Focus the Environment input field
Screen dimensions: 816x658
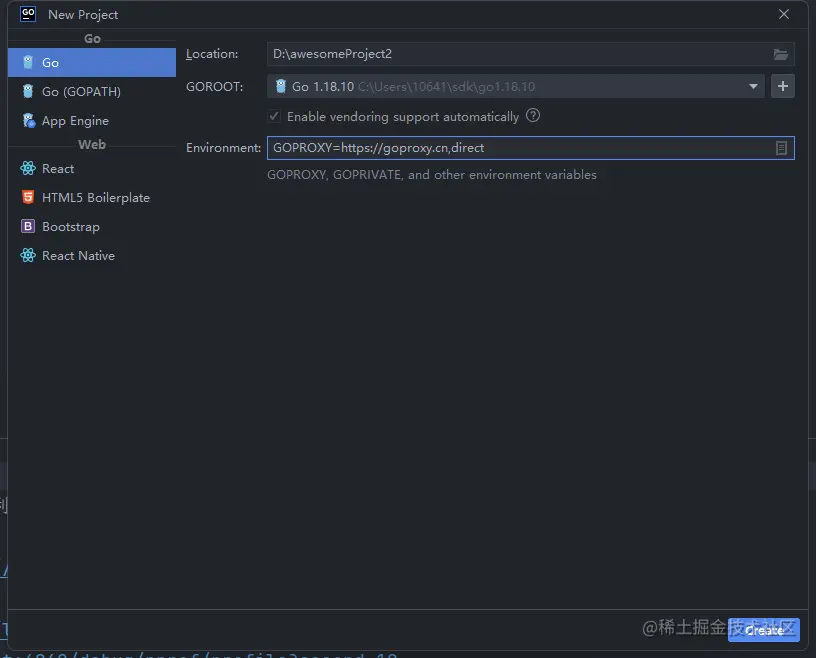pyautogui.click(x=530, y=148)
